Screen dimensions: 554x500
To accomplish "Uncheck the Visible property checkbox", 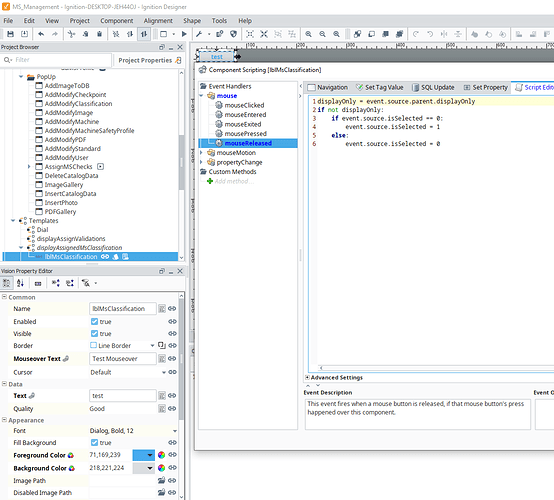I will (94, 334).
